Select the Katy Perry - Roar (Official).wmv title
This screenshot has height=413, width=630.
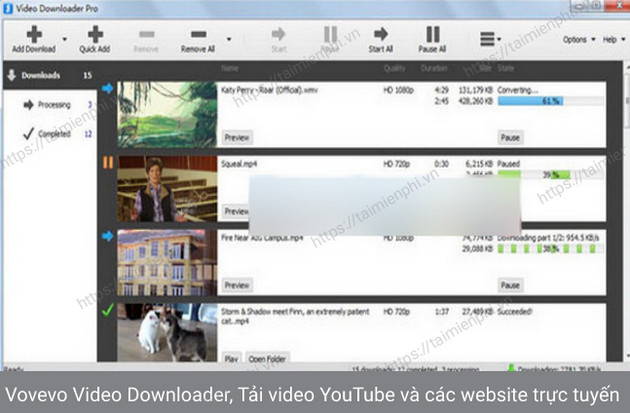(269, 90)
